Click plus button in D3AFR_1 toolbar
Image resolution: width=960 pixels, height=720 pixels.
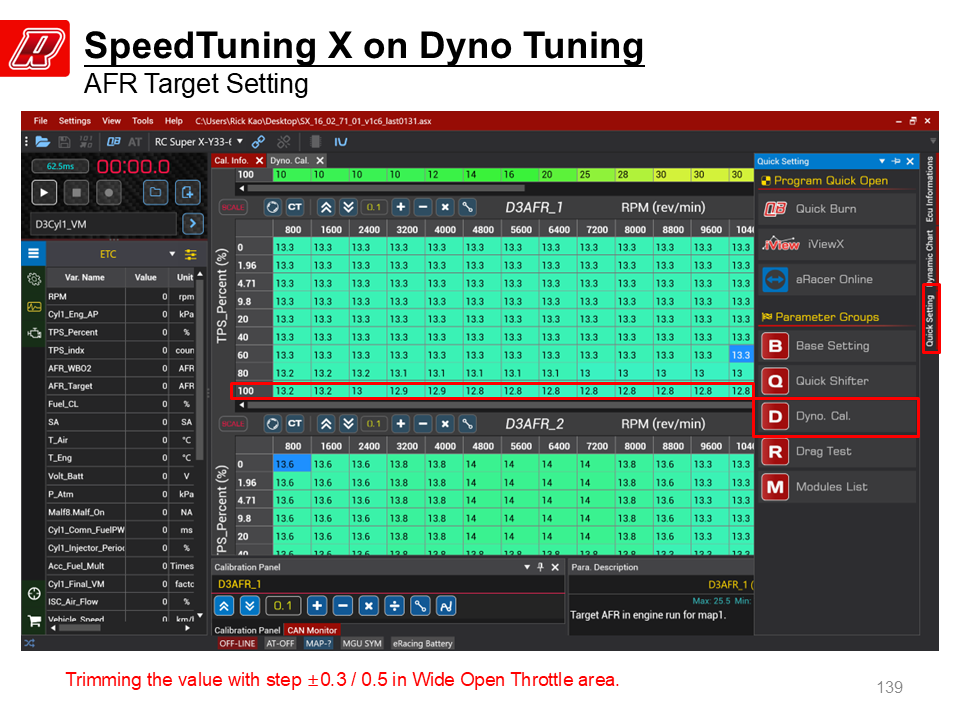[x=400, y=207]
